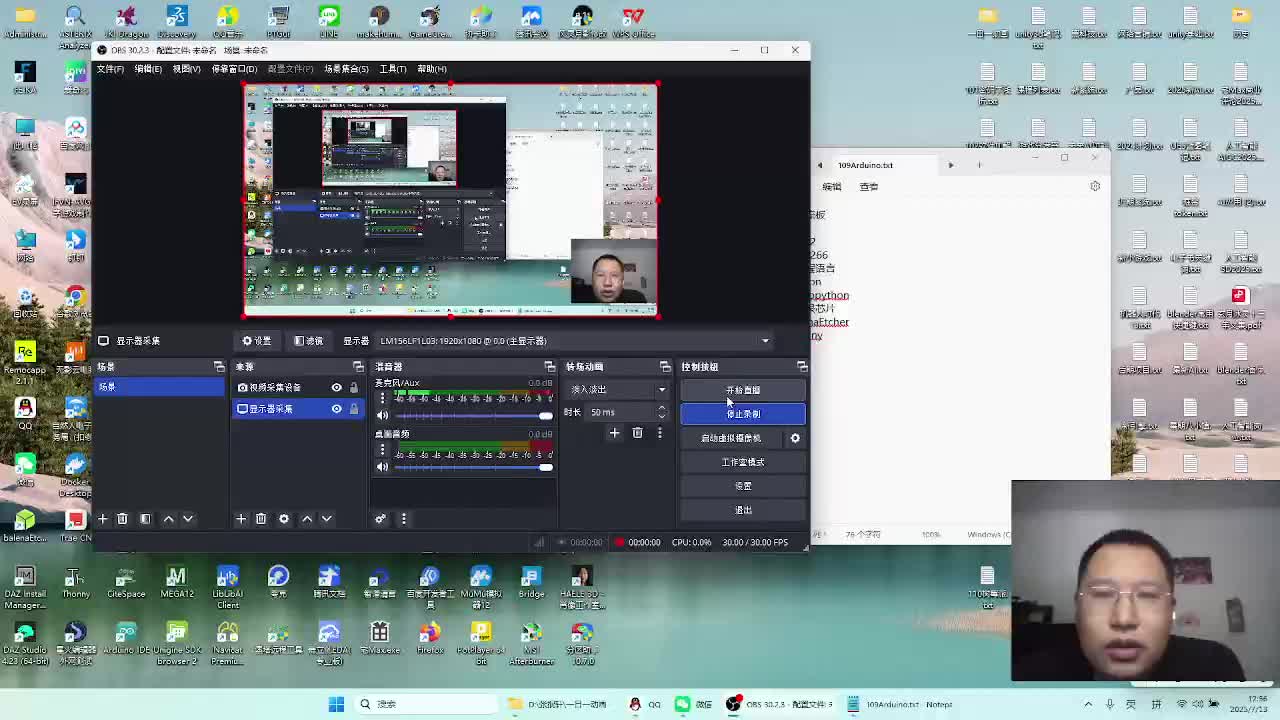Open the View menu in OBS

pyautogui.click(x=186, y=69)
